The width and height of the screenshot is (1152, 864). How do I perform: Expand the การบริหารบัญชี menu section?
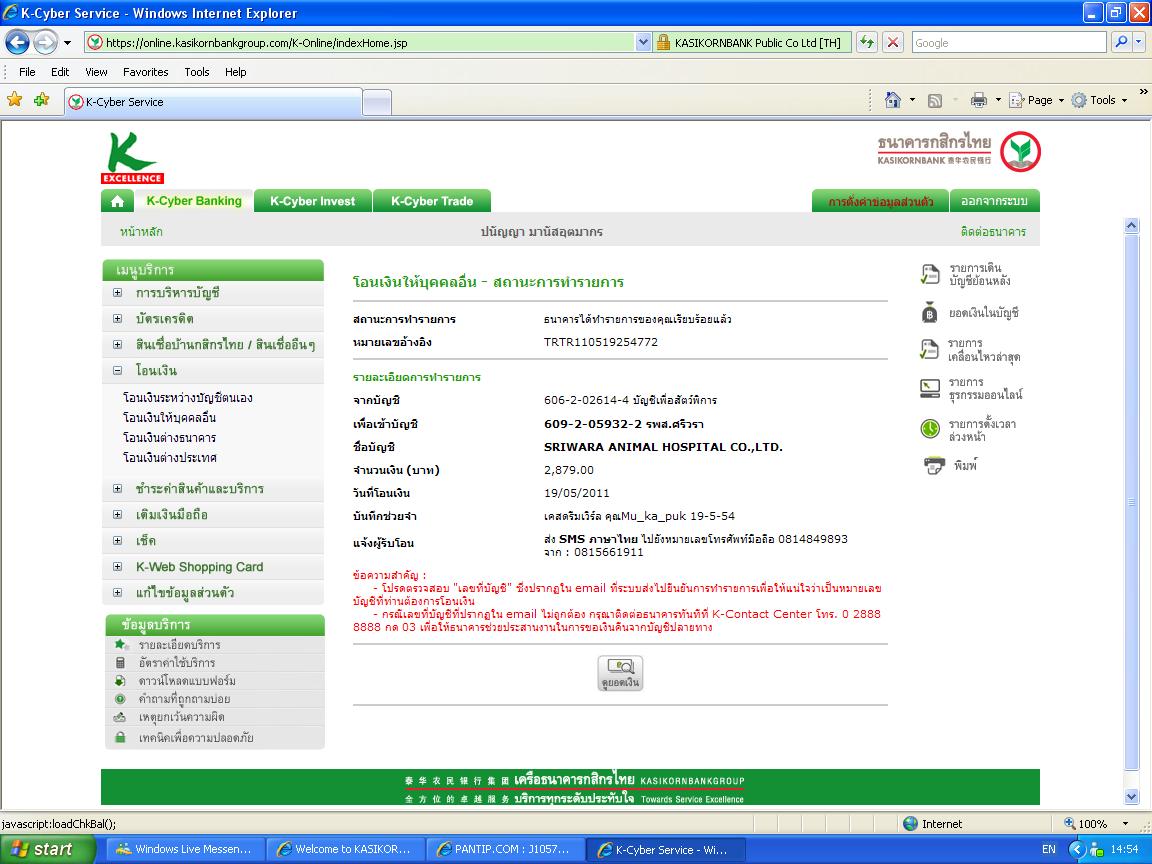click(118, 293)
